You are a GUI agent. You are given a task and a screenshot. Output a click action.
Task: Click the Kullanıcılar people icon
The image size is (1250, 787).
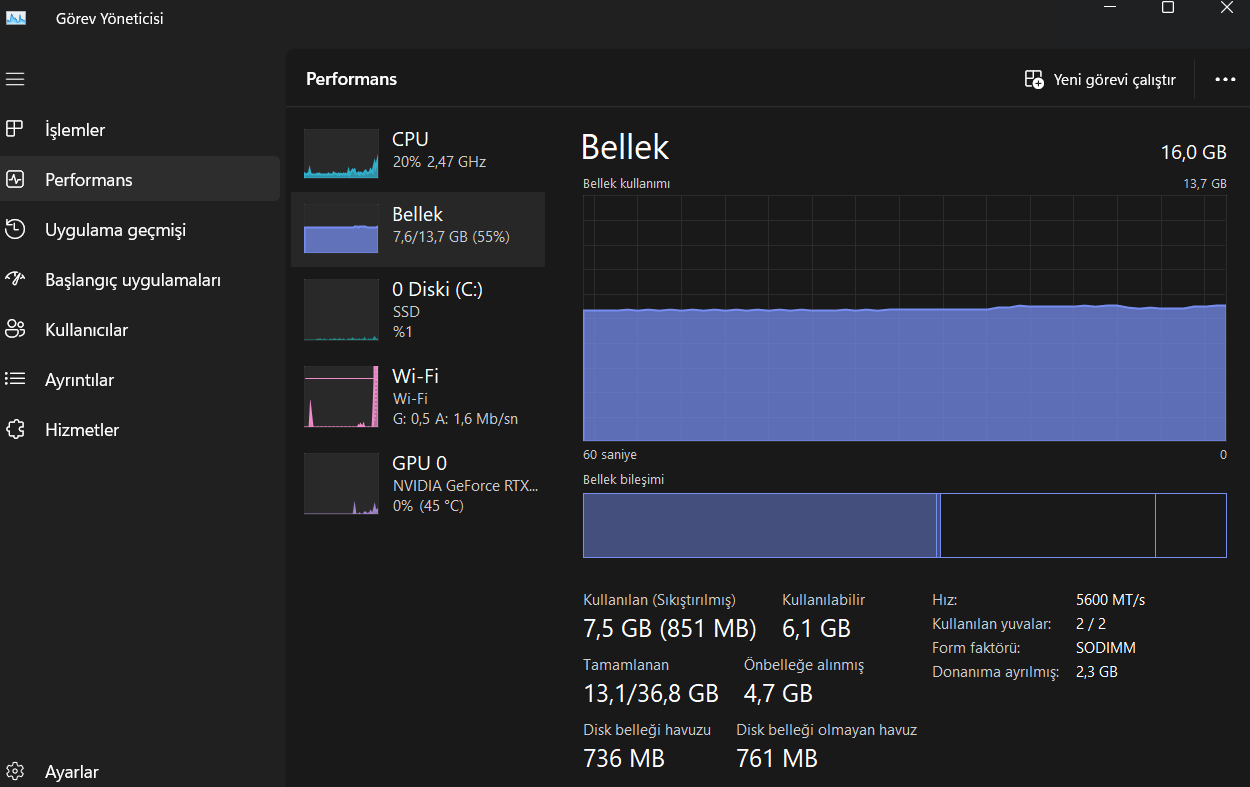click(15, 330)
